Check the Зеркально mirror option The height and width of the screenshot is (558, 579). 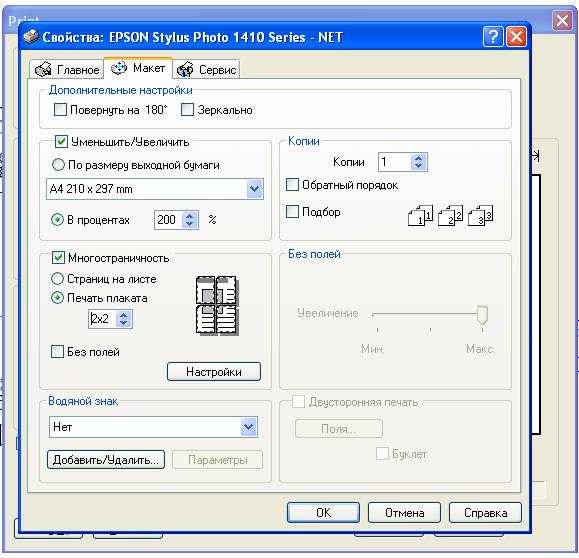187,110
